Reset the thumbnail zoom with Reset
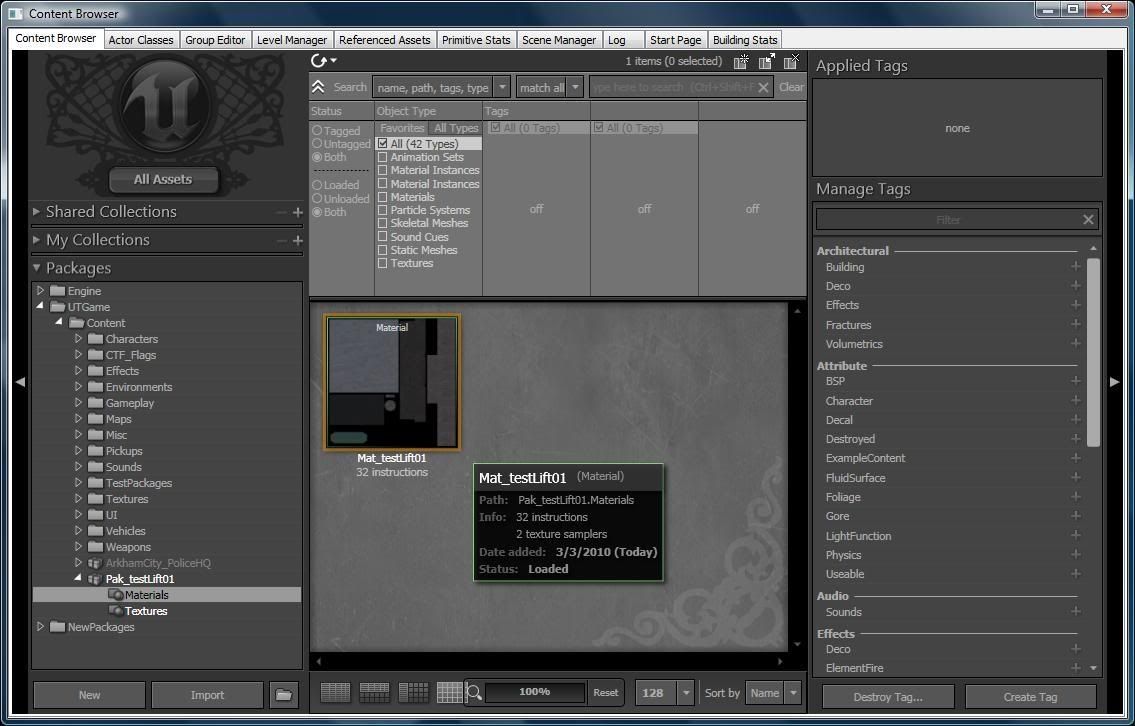1135x726 pixels. tap(606, 693)
